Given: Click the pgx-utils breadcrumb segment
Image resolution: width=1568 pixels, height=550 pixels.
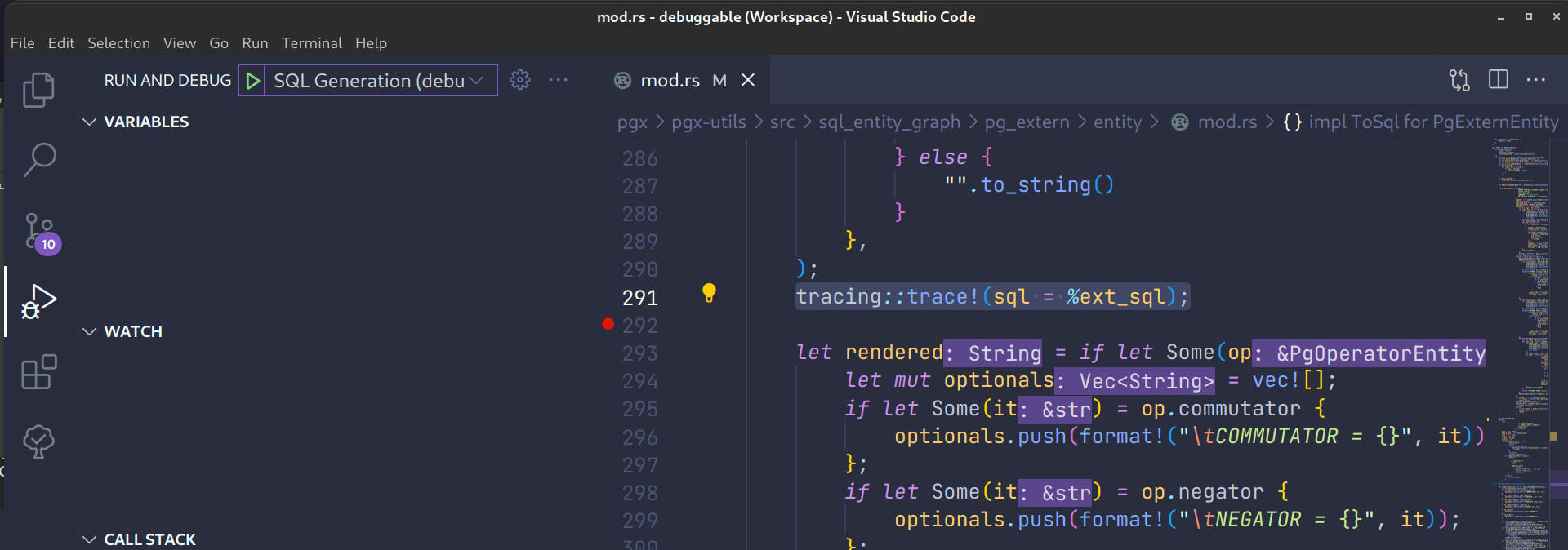Looking at the screenshot, I should click(x=708, y=122).
